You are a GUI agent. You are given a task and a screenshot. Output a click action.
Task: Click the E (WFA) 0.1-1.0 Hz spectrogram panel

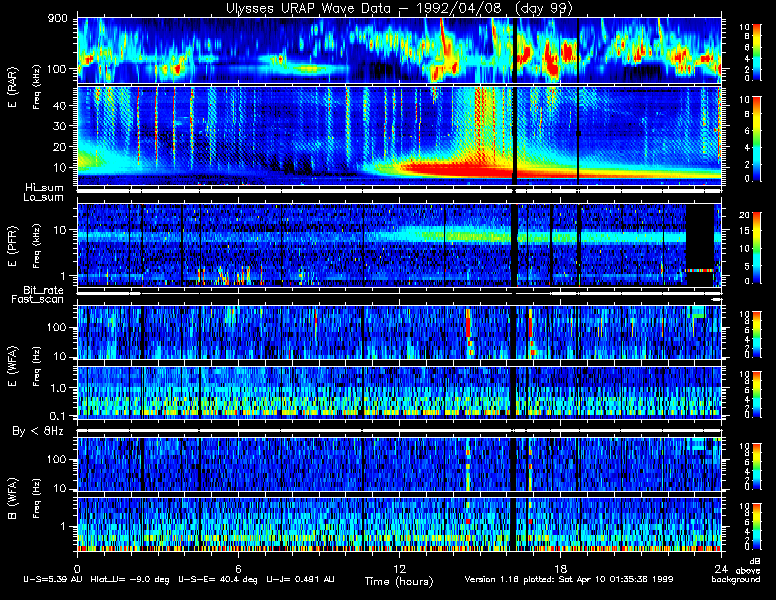tap(399, 392)
